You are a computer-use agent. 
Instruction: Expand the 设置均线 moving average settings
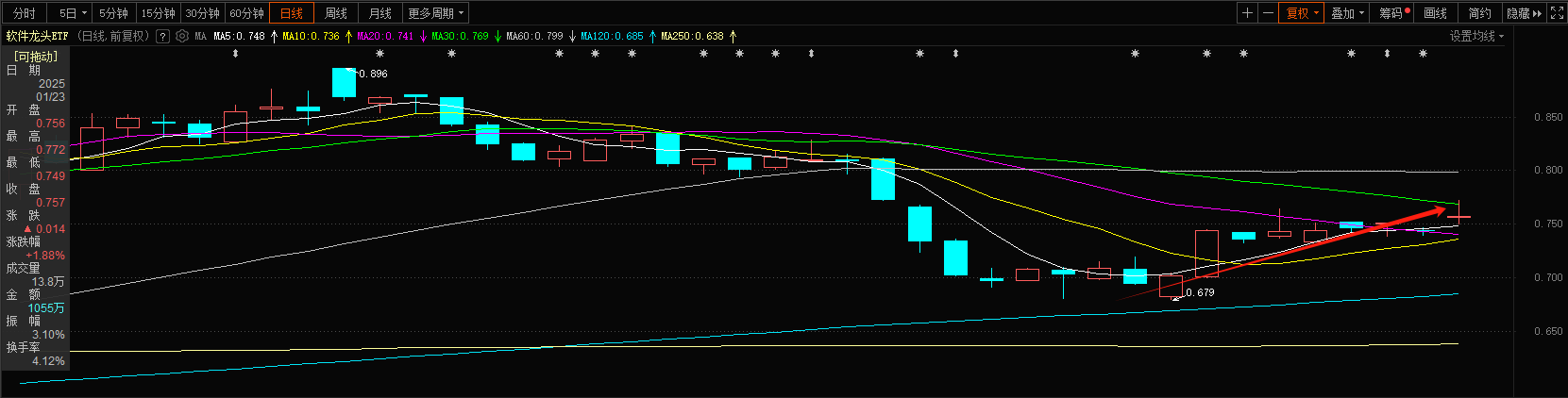1476,37
